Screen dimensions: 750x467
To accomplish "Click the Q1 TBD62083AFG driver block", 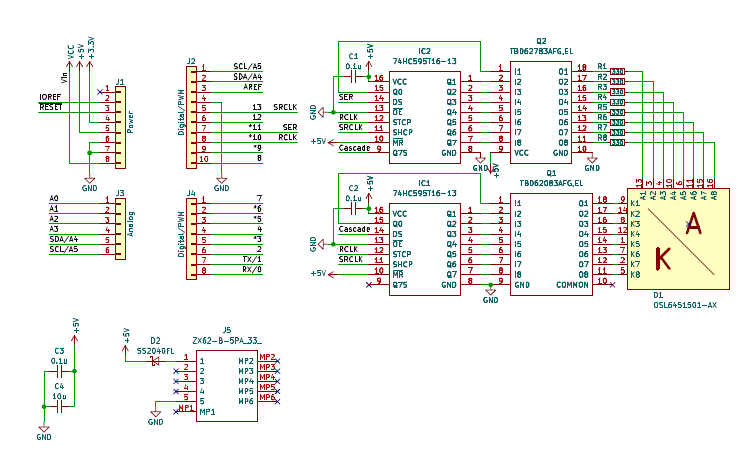I will pos(550,244).
